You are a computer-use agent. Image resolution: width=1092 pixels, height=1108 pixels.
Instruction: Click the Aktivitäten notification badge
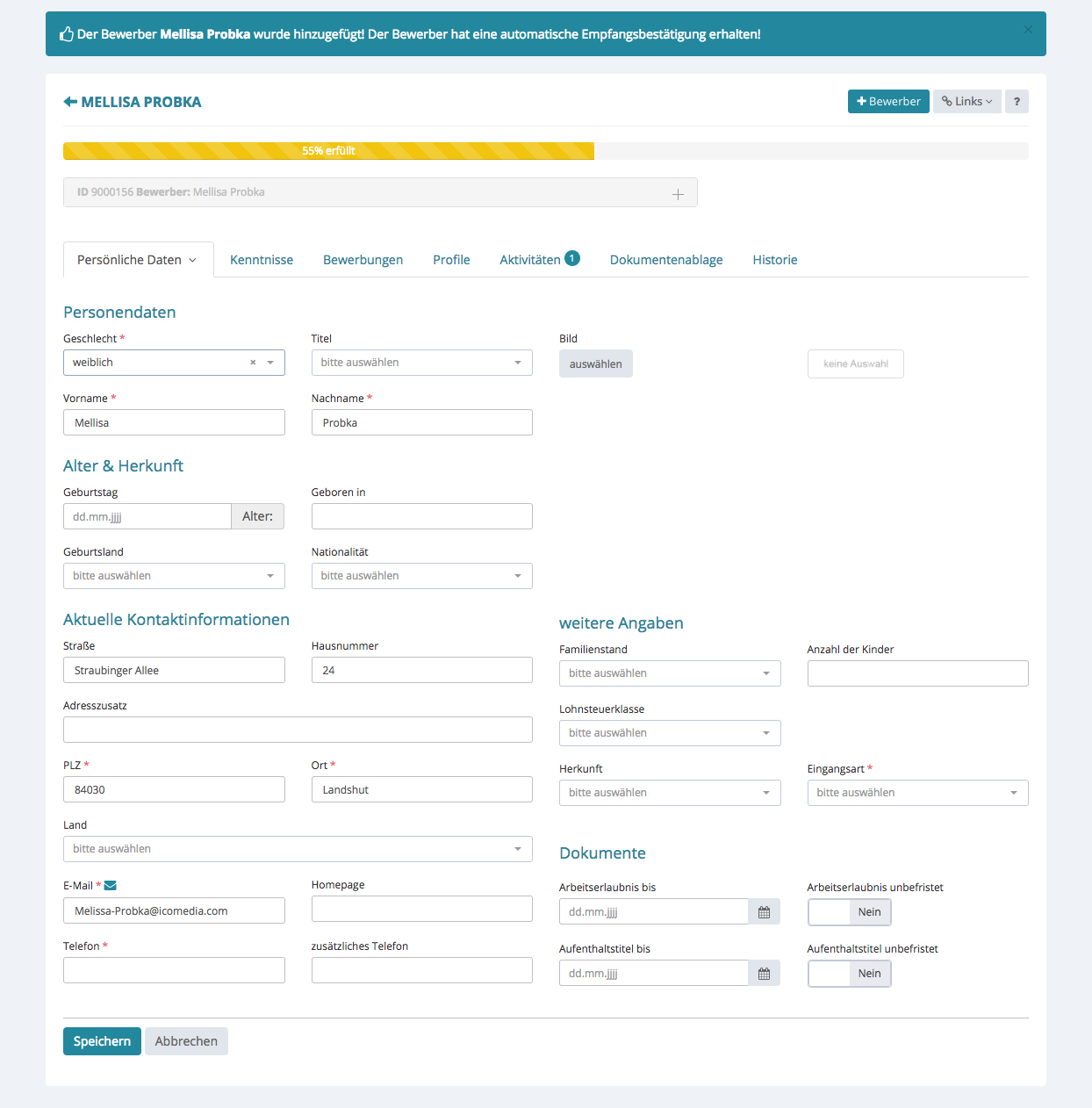(572, 258)
